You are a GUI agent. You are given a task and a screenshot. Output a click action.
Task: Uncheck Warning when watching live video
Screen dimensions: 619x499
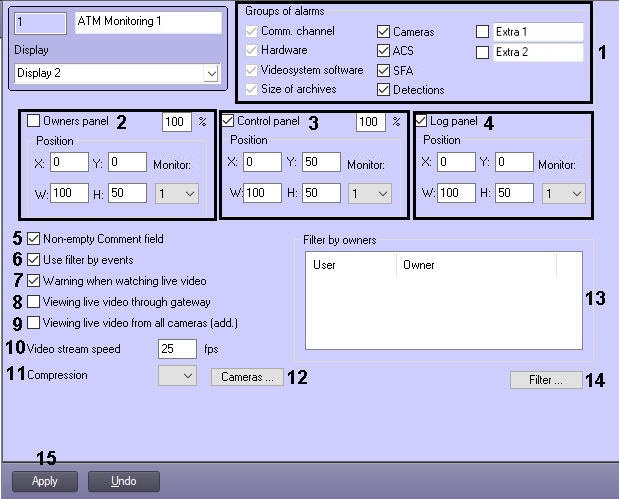pos(33,281)
